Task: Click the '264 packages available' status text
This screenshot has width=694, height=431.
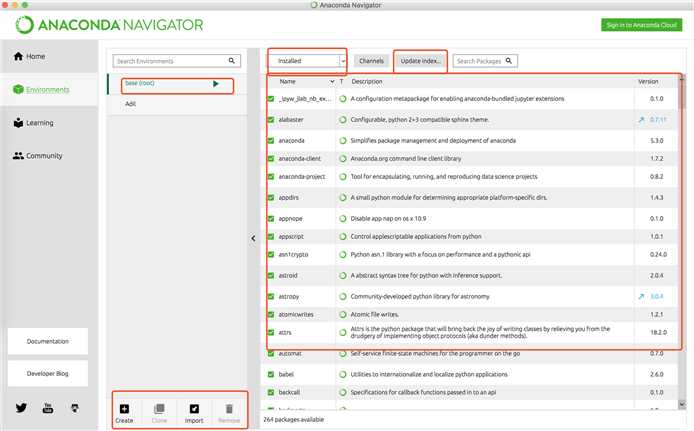Action: (x=293, y=419)
